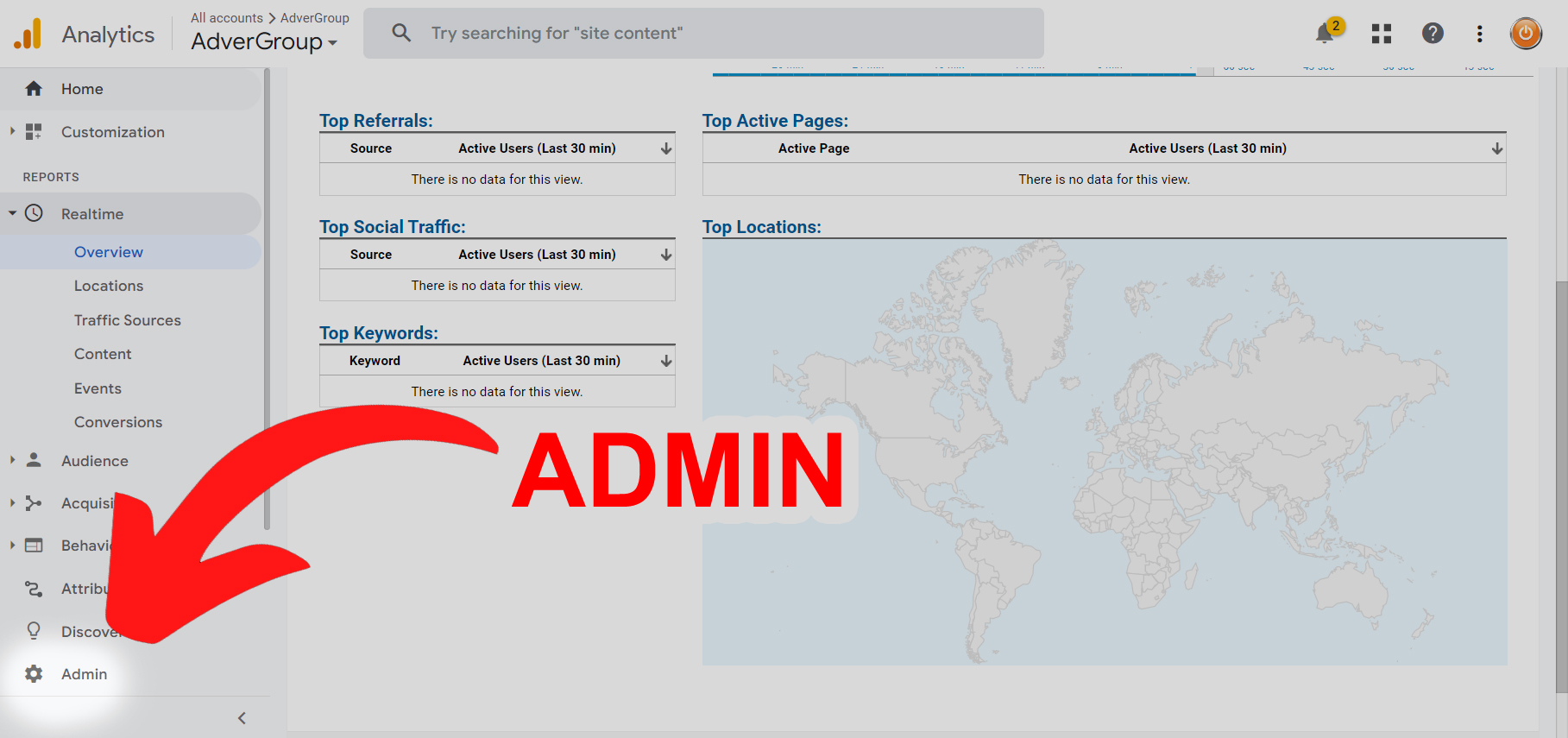Click the Keyword column header
Screen dimensions: 1568x738
click(375, 361)
